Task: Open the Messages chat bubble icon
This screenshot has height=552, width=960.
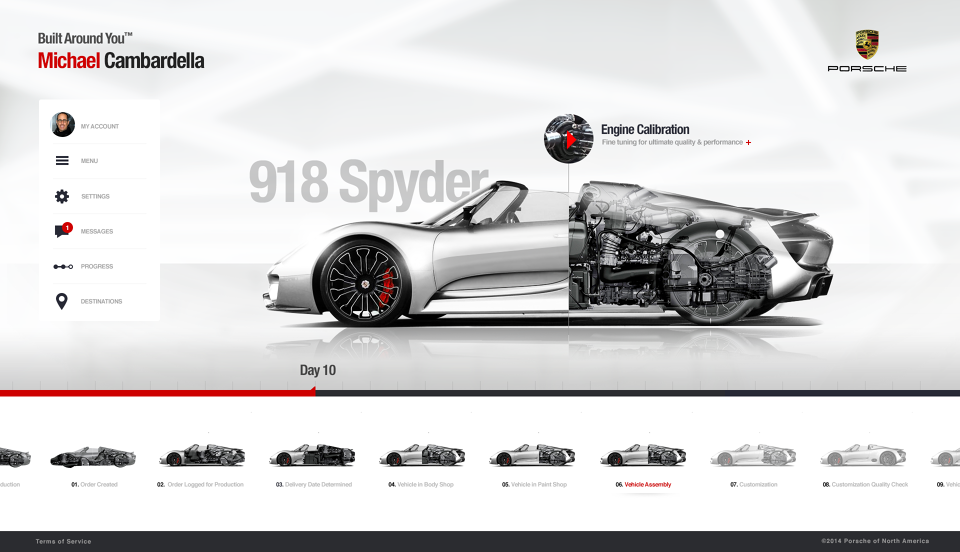Action: pyautogui.click(x=62, y=230)
